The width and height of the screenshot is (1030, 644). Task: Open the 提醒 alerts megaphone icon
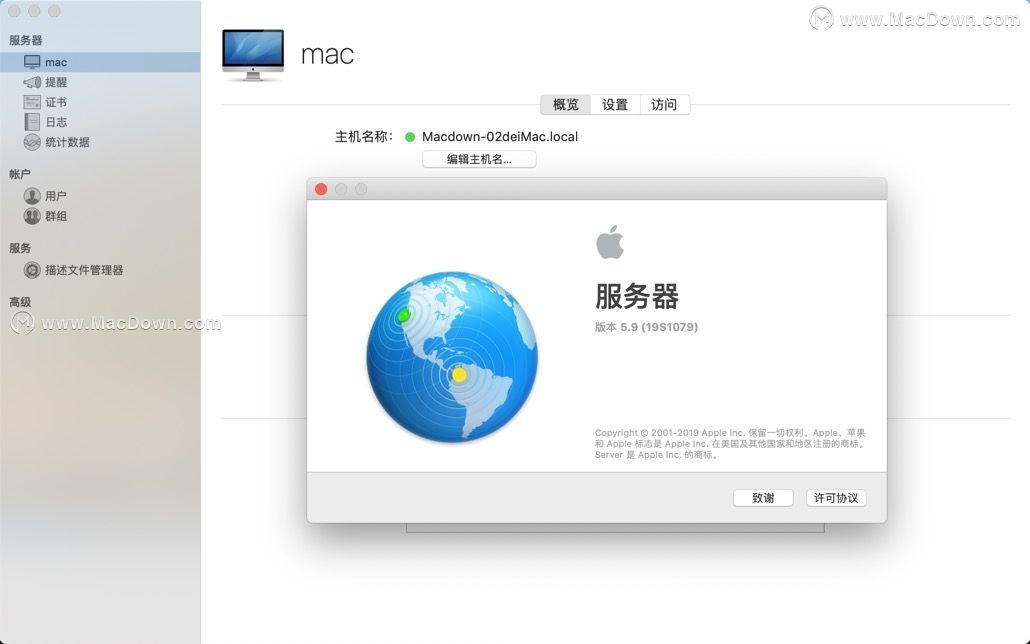32,82
